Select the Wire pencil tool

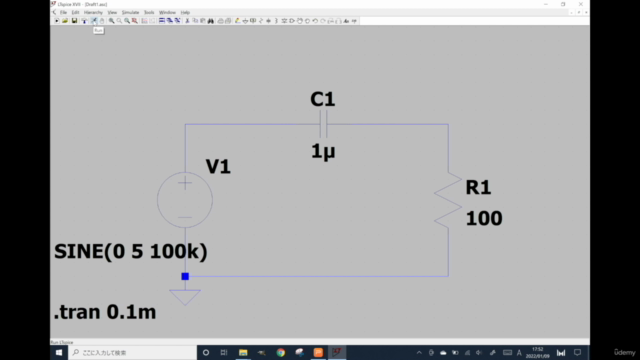click(238, 21)
